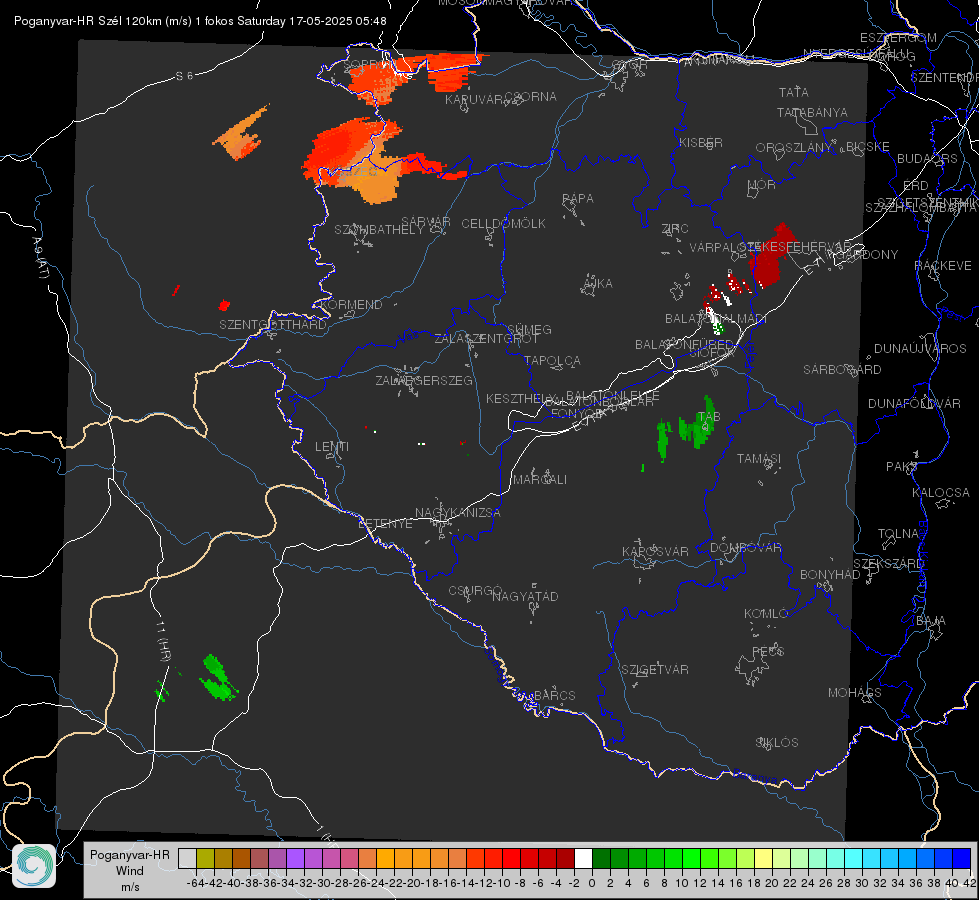Select the dark blue 42 m/s legend swatch

962,859
